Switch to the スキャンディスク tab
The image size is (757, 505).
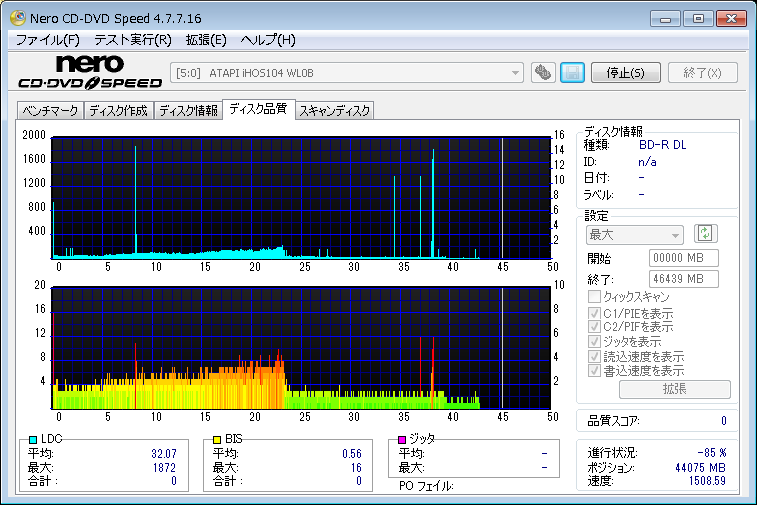pyautogui.click(x=334, y=111)
